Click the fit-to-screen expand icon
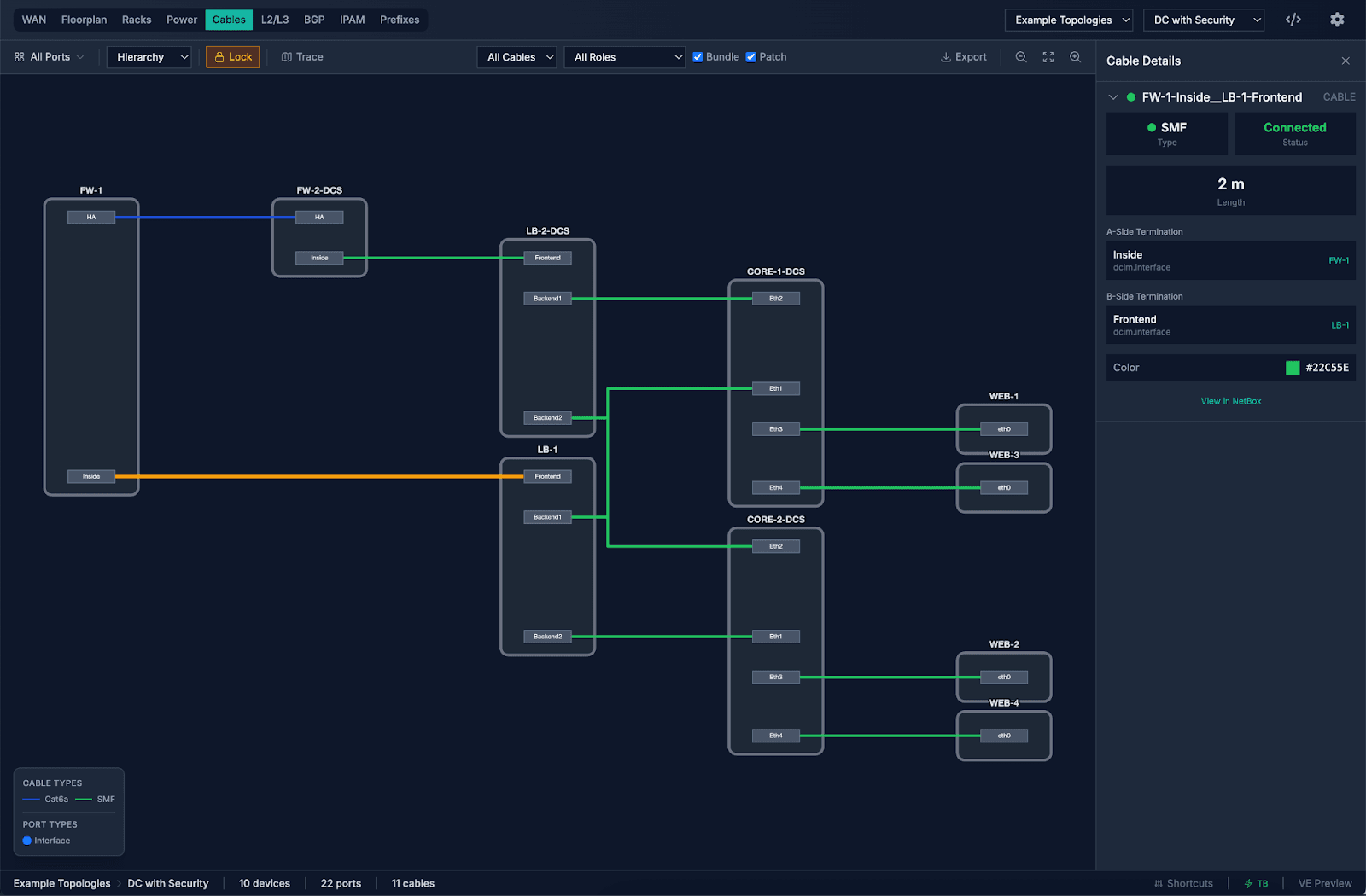 point(1048,57)
